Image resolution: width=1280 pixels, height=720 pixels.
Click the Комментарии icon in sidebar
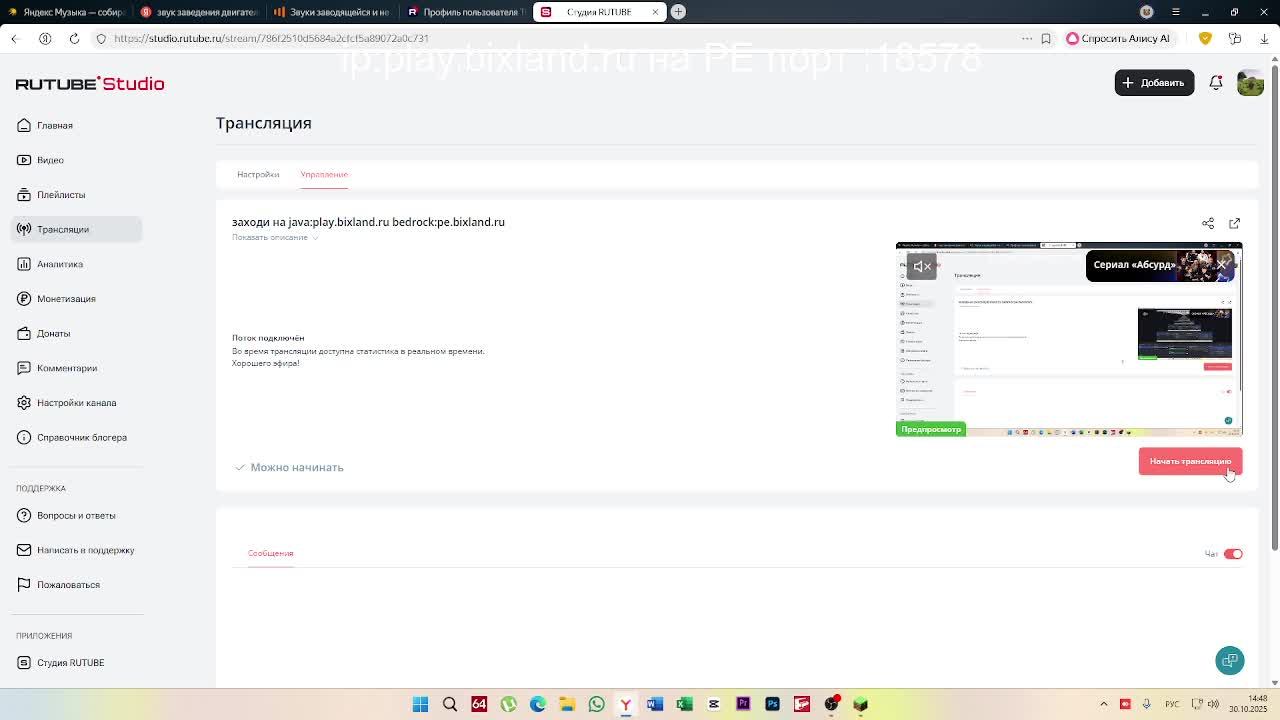(x=24, y=368)
